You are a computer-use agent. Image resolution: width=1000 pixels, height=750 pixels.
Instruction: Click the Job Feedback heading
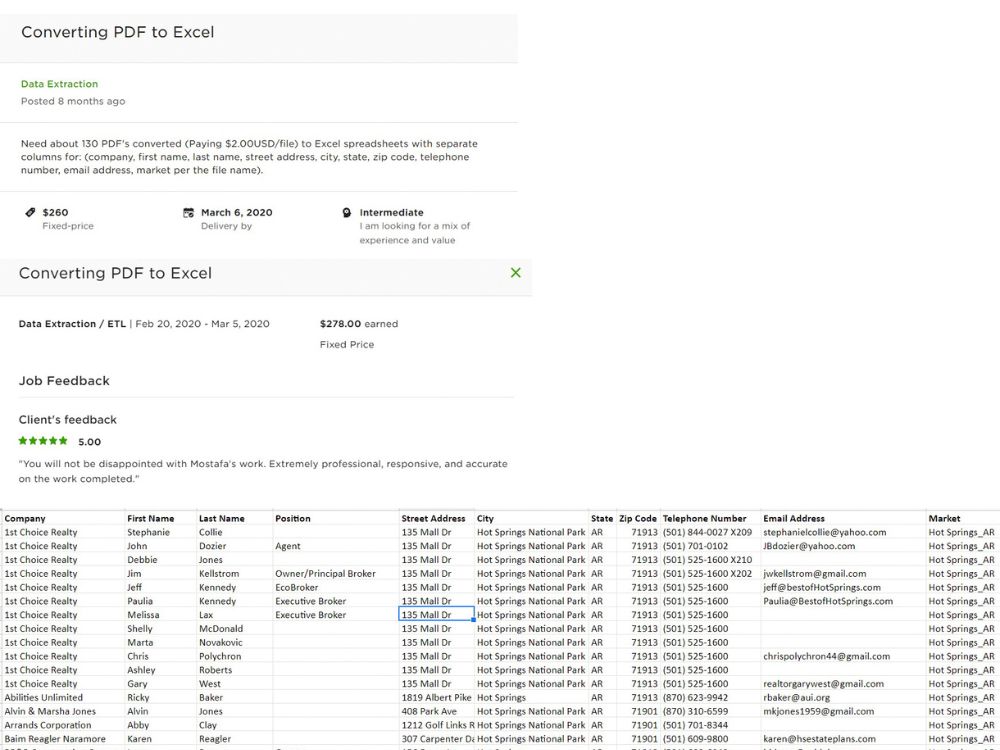coord(64,381)
